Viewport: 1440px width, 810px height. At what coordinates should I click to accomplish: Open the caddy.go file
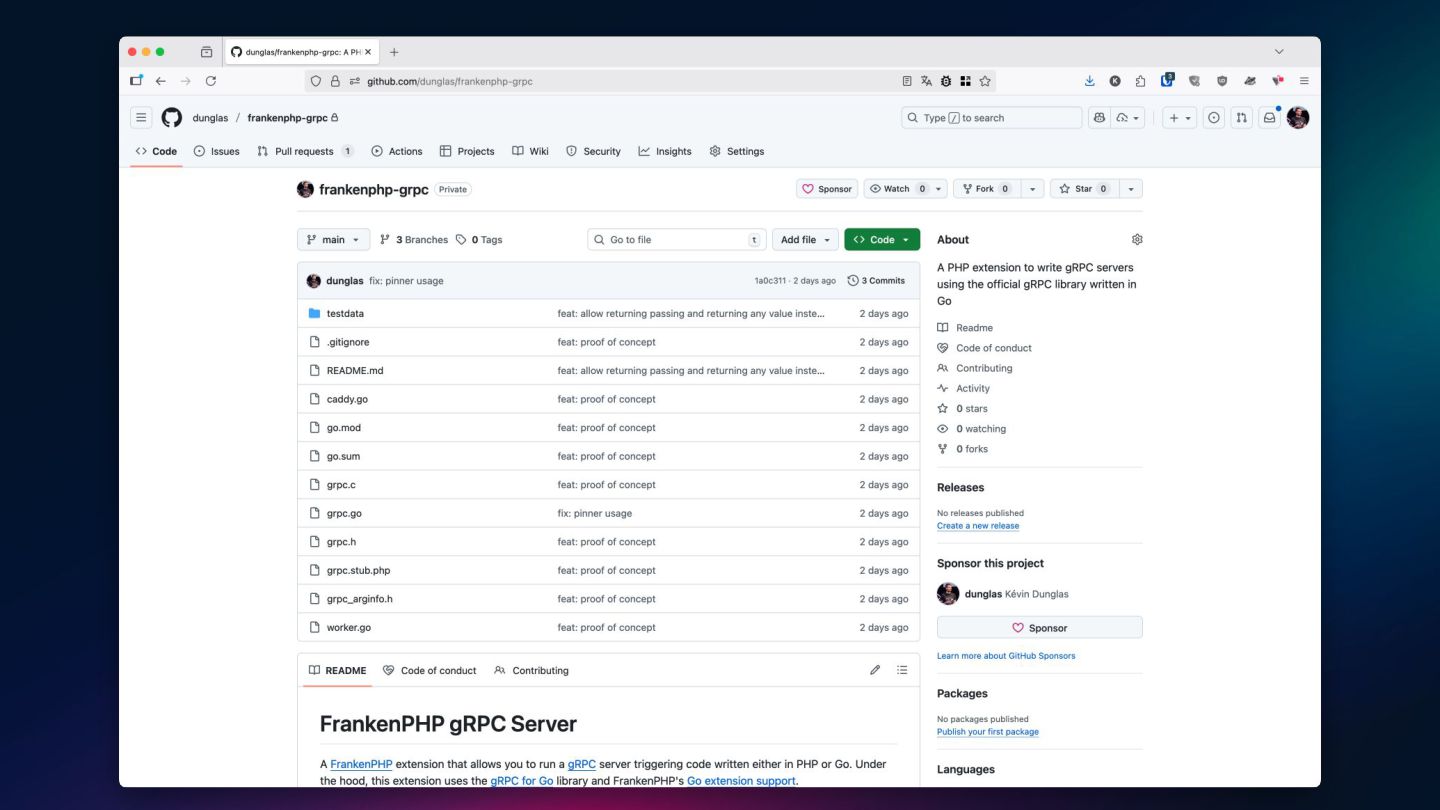pos(347,399)
